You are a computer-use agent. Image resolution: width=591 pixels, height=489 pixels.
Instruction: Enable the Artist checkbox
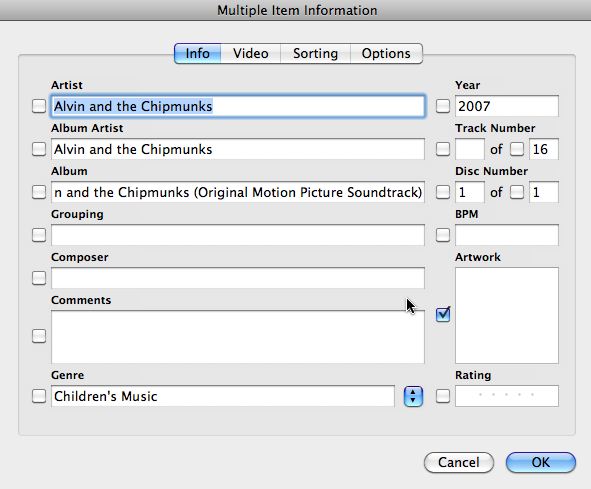point(39,106)
